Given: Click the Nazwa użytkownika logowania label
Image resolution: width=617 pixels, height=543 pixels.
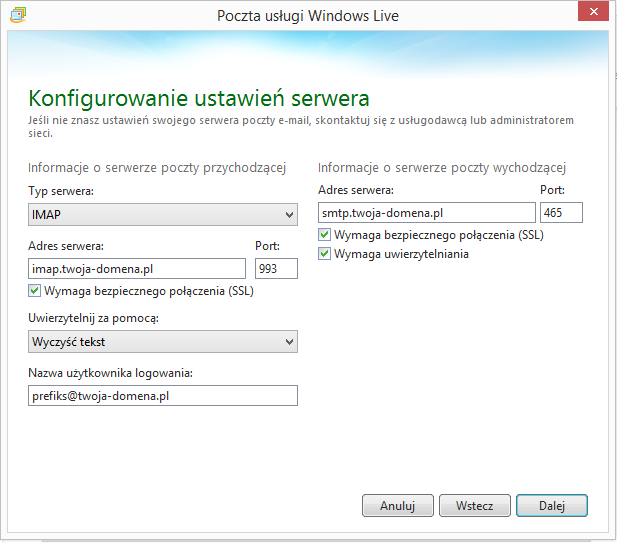Looking at the screenshot, I should pos(111,373).
